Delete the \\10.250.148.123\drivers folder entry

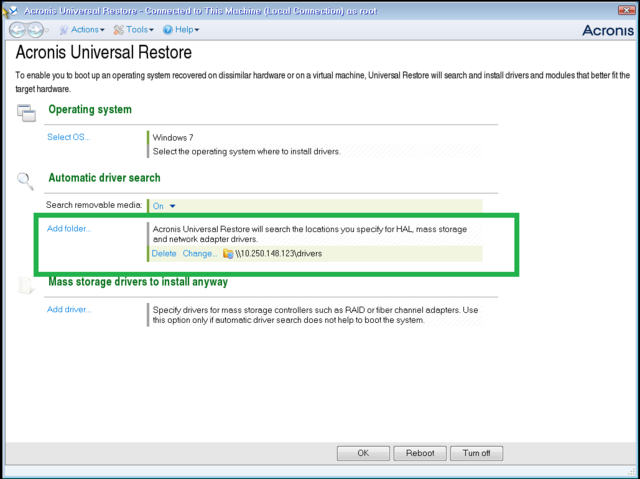pyautogui.click(x=164, y=253)
